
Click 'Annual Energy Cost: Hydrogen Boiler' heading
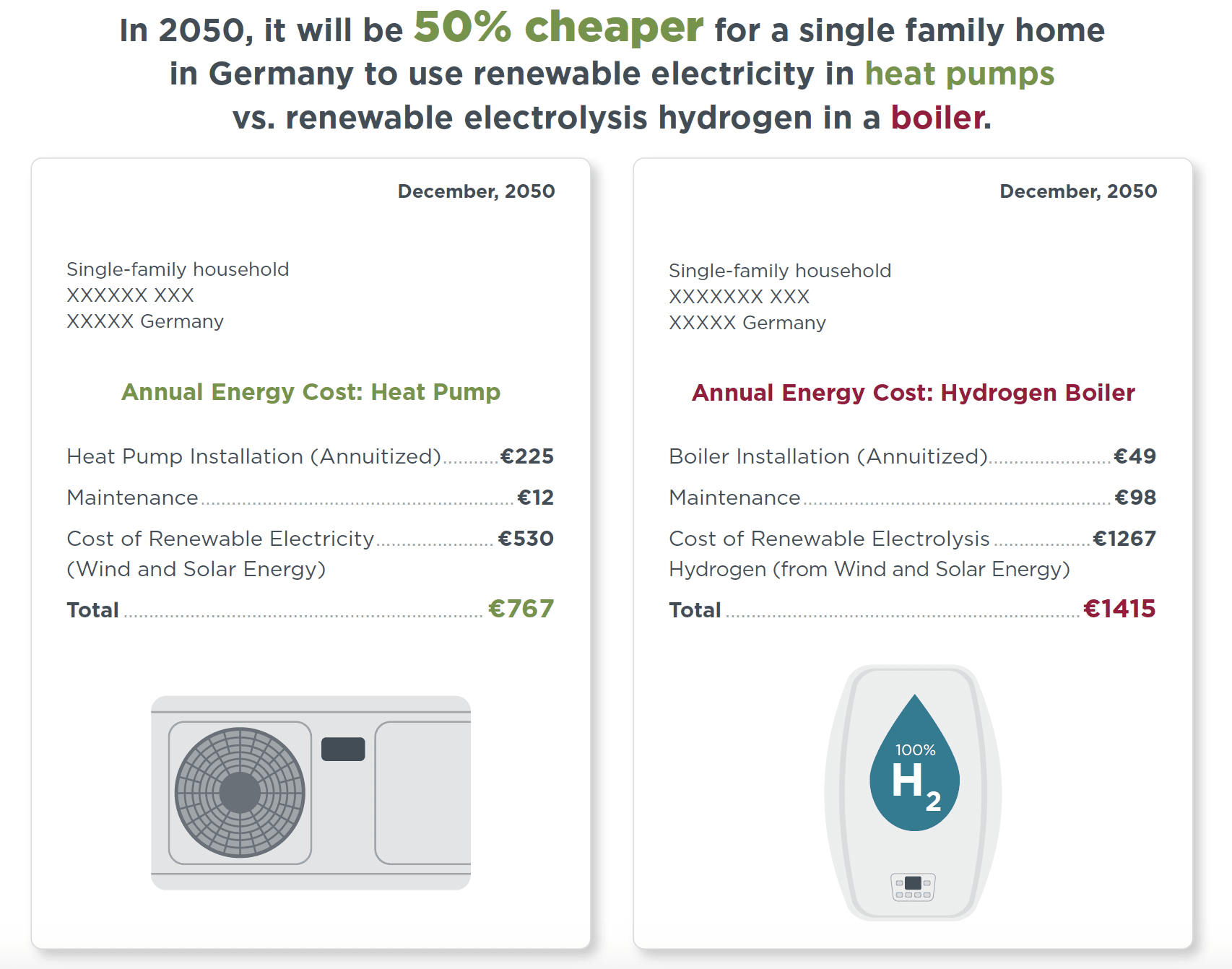click(x=913, y=393)
